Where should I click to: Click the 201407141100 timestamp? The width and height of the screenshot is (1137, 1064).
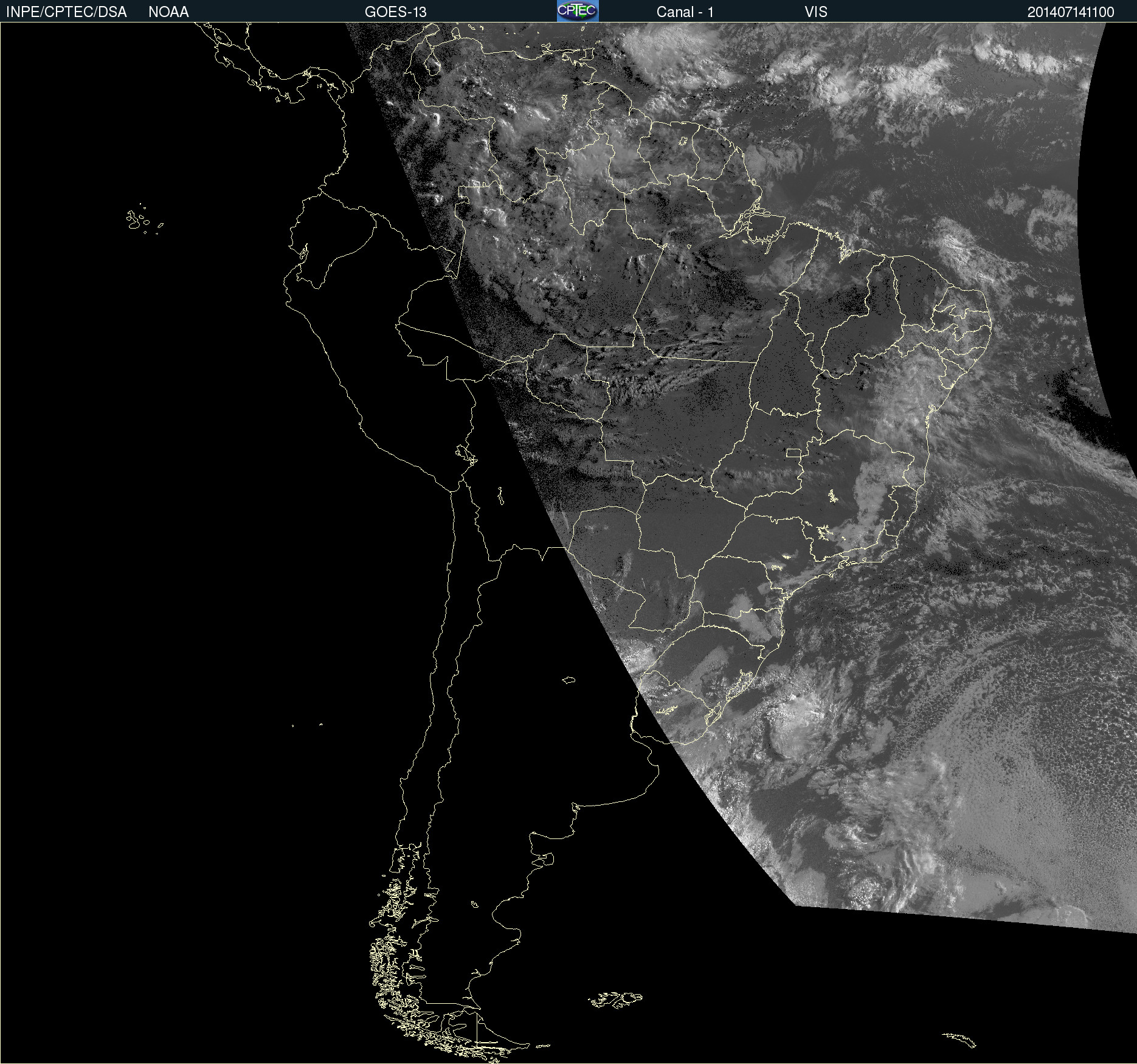1071,12
